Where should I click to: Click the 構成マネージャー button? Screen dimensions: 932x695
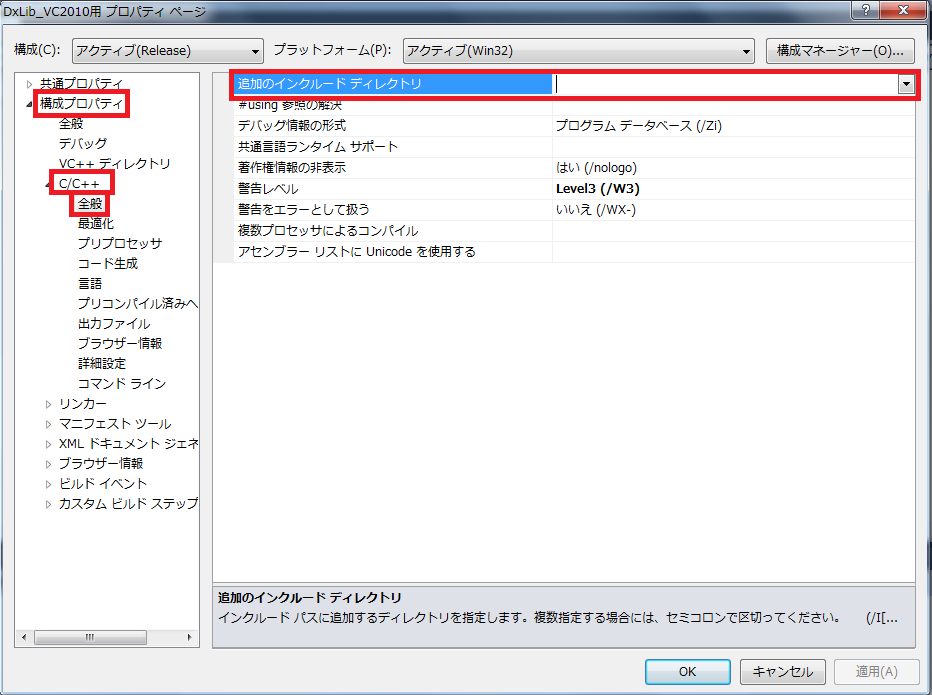pos(840,50)
